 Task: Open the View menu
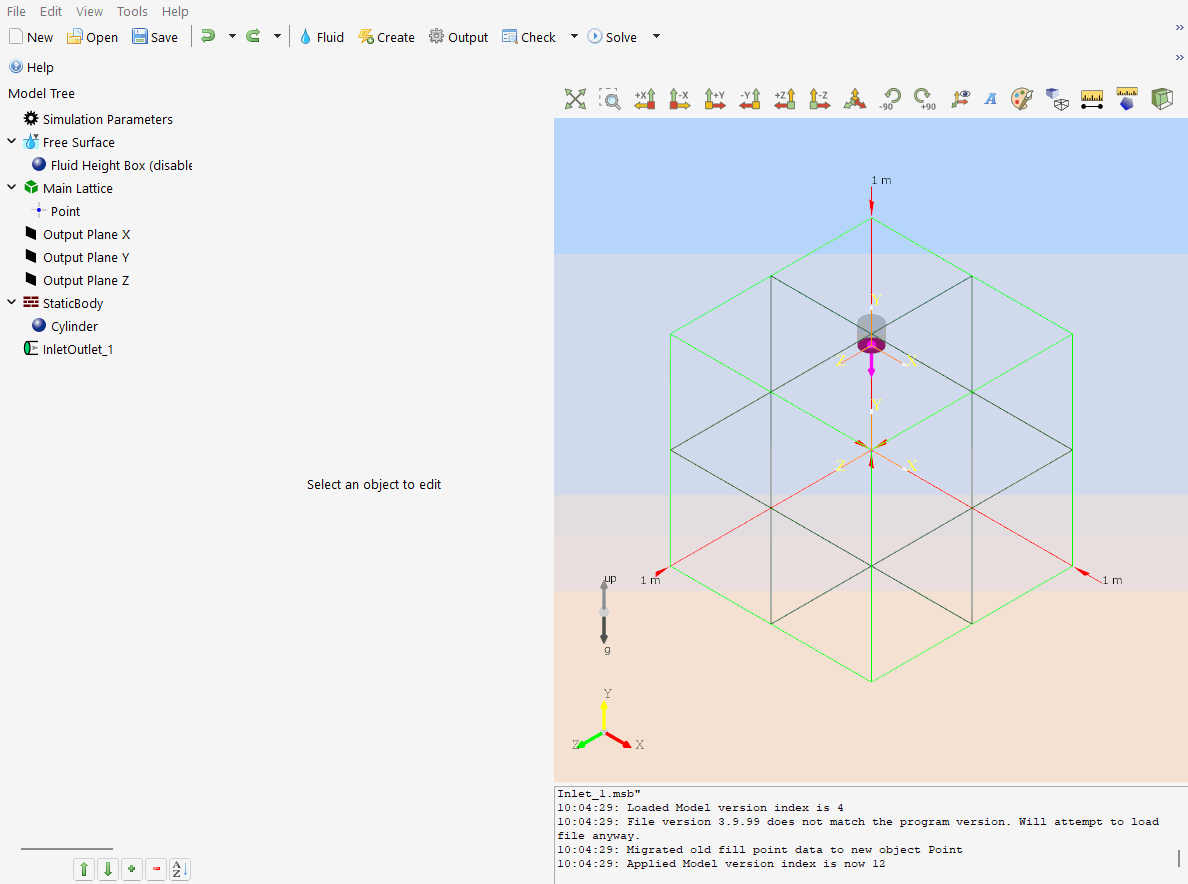(x=89, y=12)
